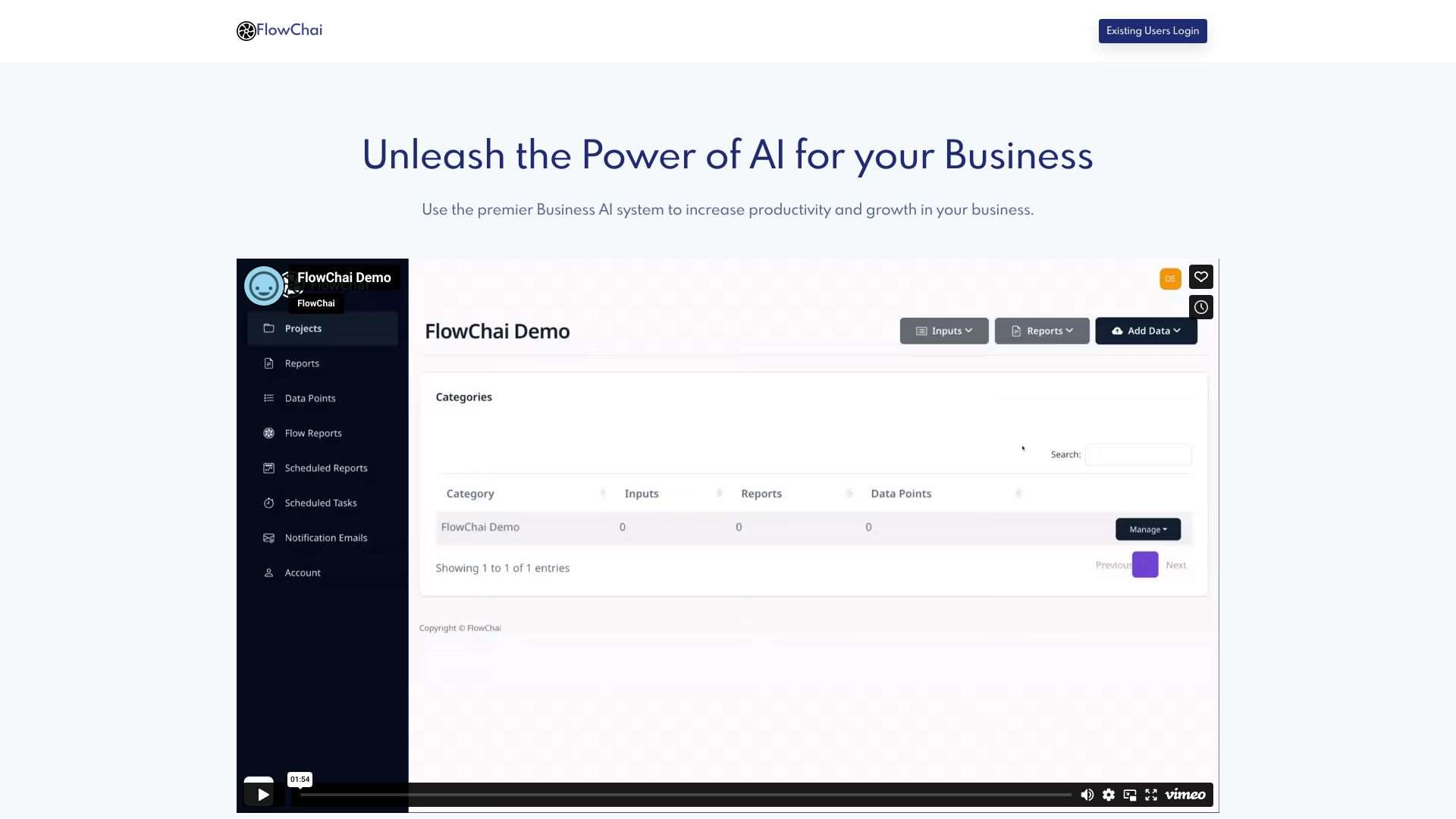The height and width of the screenshot is (819, 1456).
Task: Expand the Reports dropdown button
Action: 1041,331
